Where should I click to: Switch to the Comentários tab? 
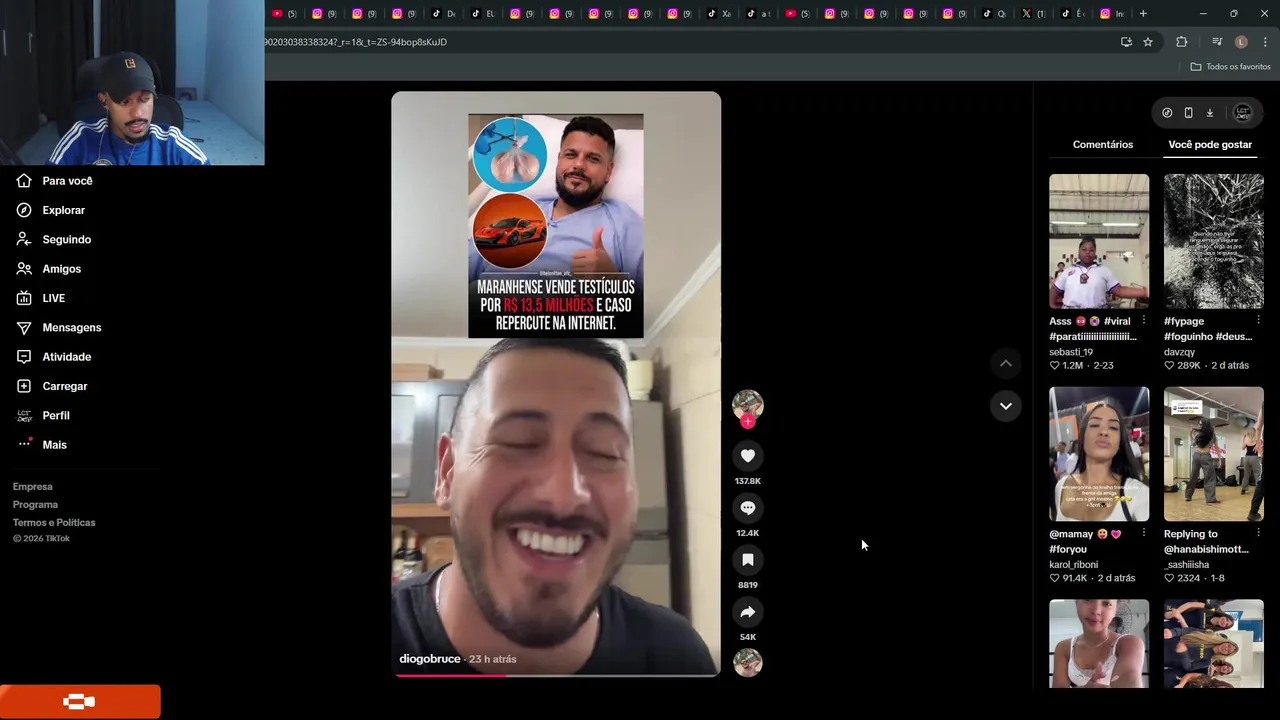tap(1103, 145)
